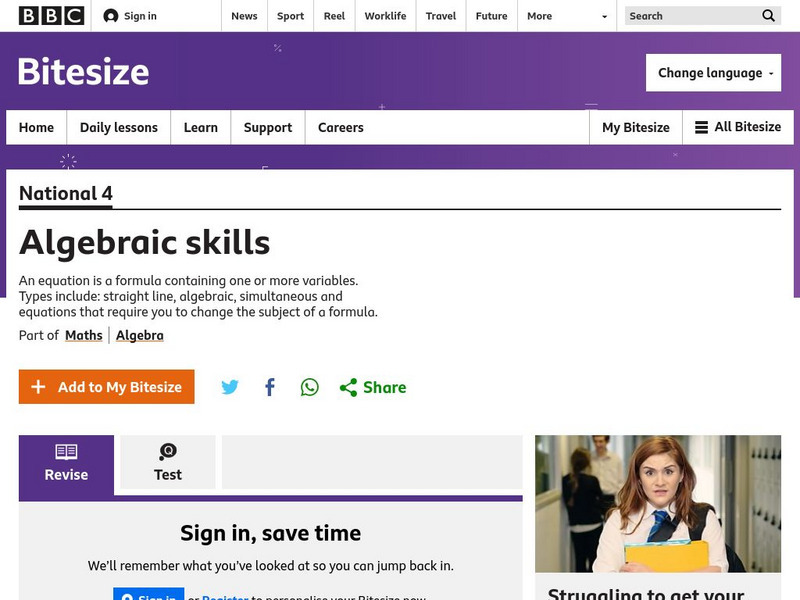Click the National 4 heading link
This screenshot has width=800, height=600.
click(66, 193)
